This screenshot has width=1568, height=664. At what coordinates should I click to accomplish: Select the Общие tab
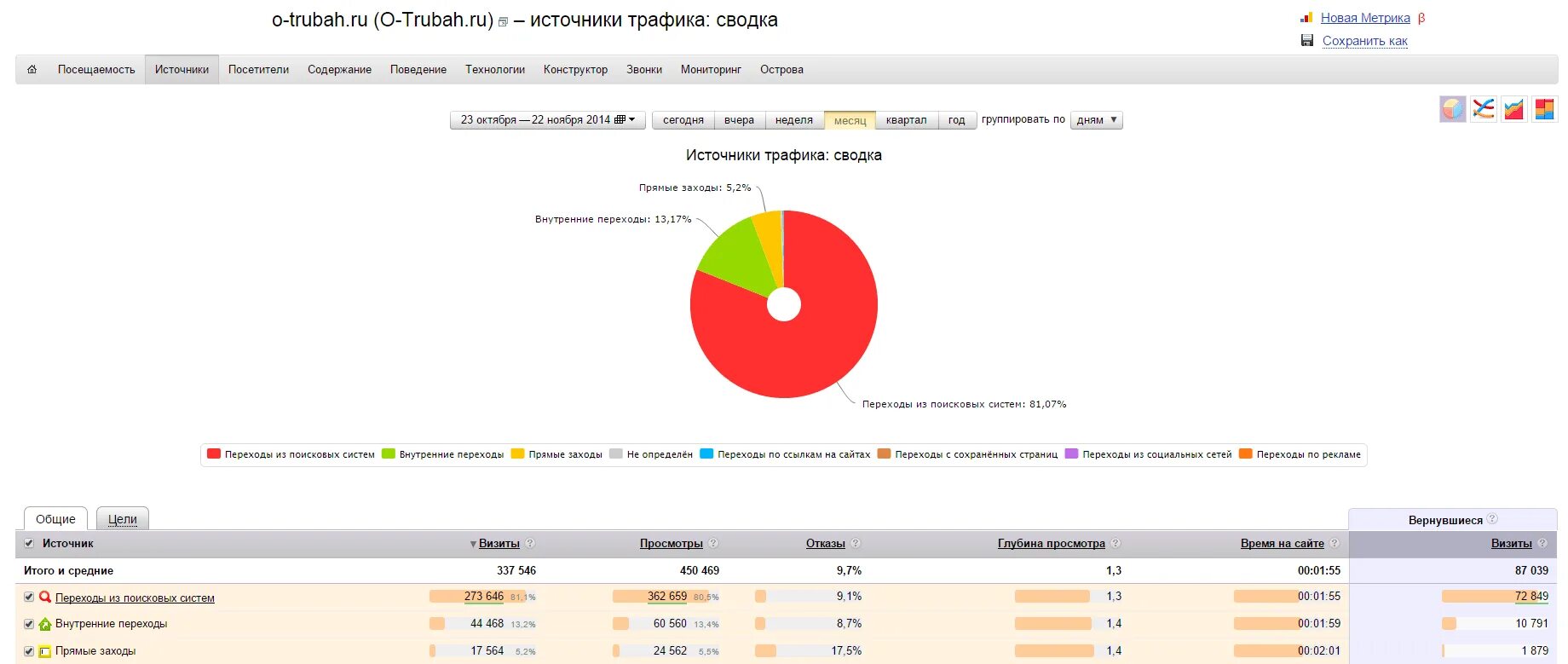point(55,518)
